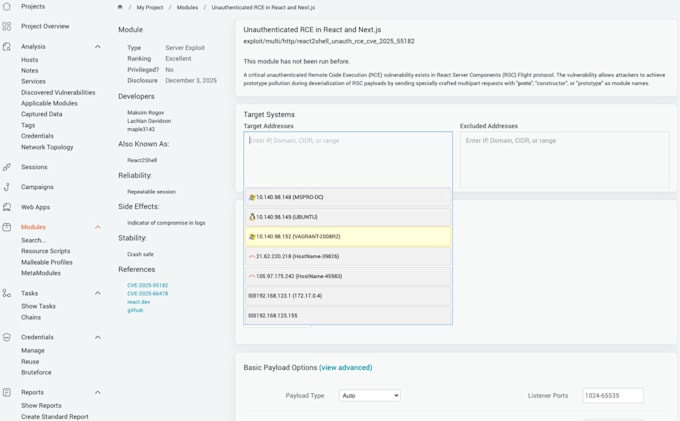Click the Web Apps laptop icon
The width and height of the screenshot is (680, 421).
(7, 207)
